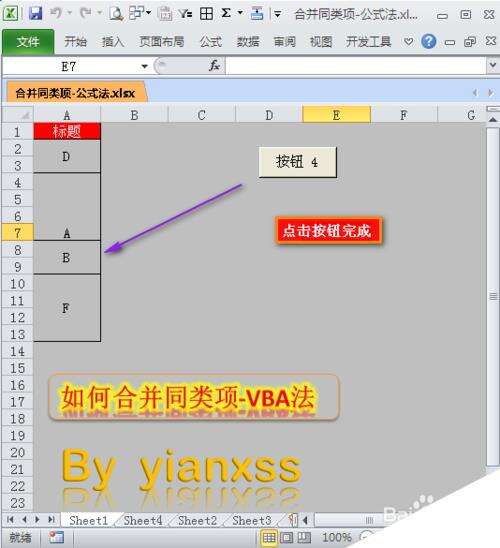
Task: Click the macro record icon in status bar
Action: [56, 537]
